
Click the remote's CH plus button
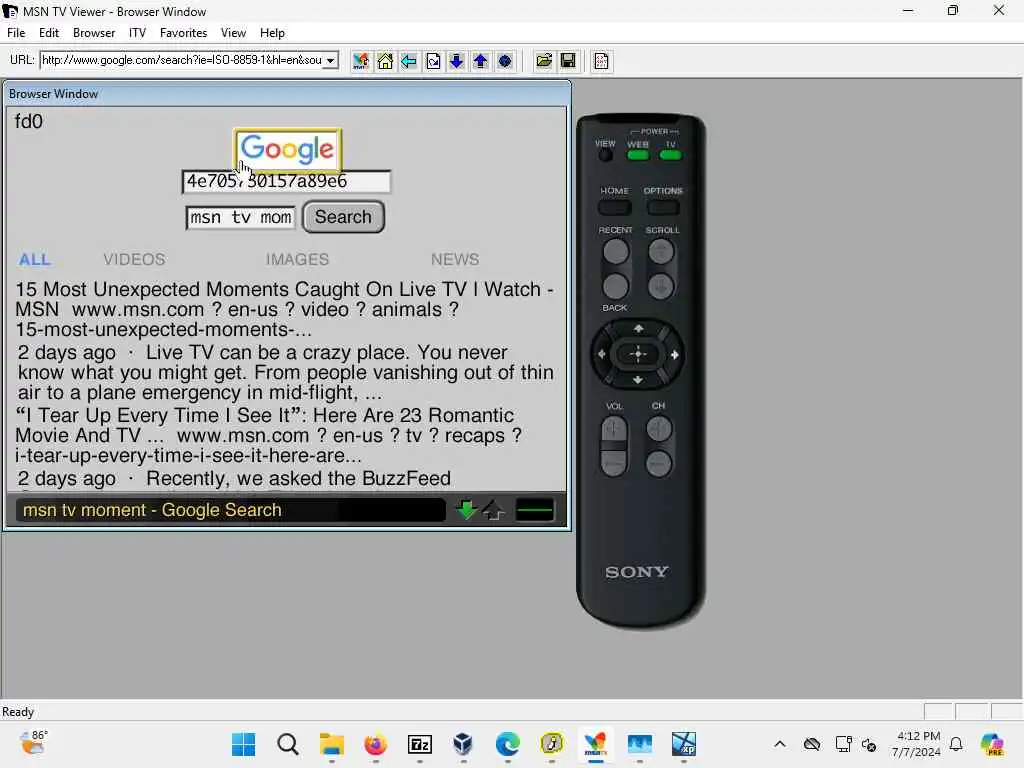(659, 429)
